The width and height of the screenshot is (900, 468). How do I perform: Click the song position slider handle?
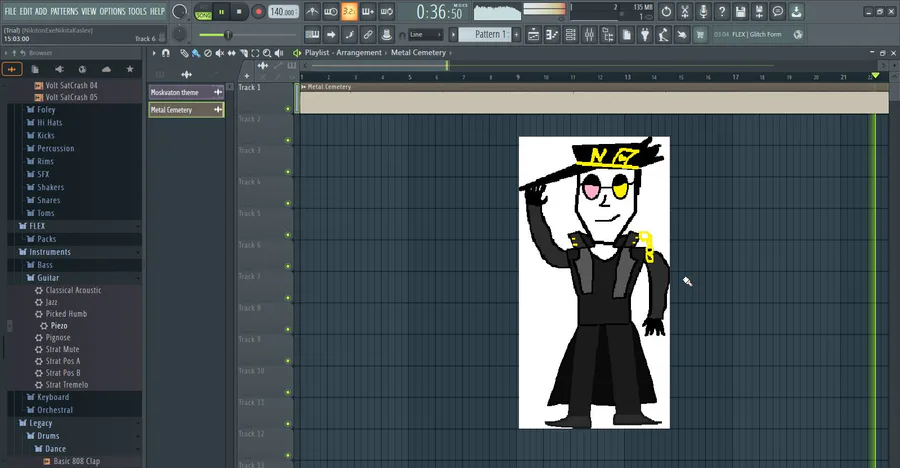pyautogui.click(x=228, y=35)
